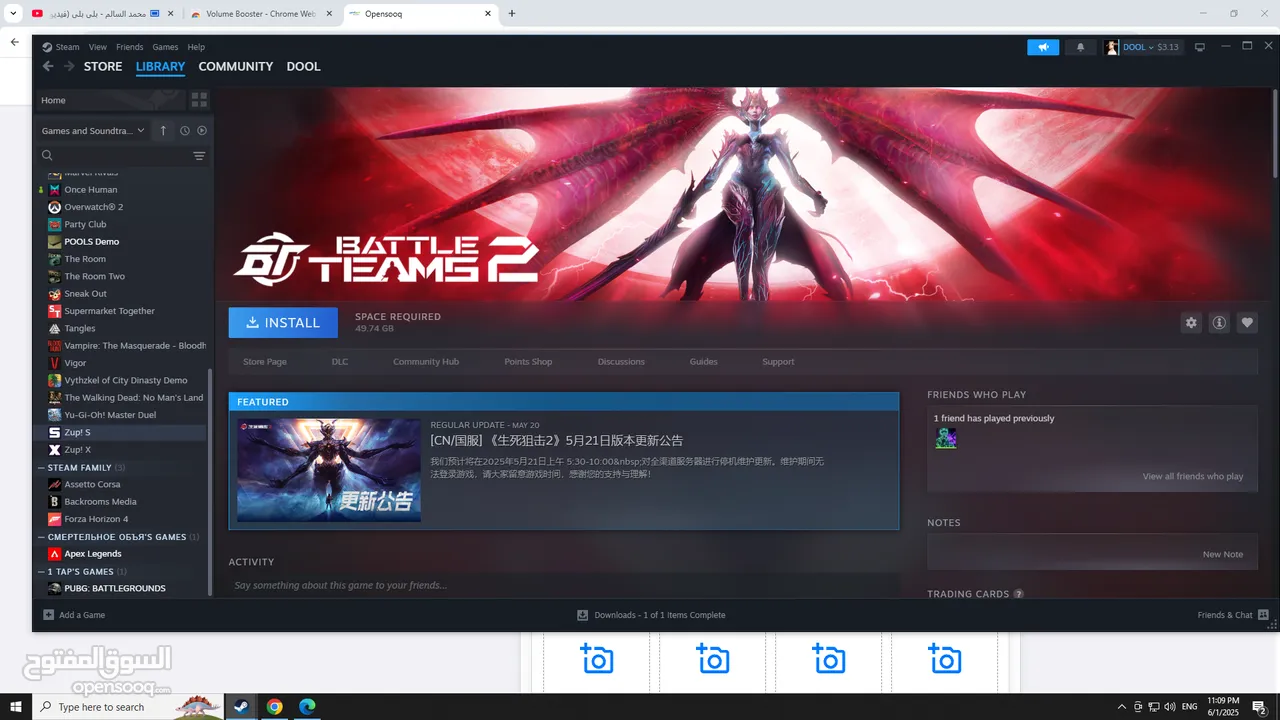1280x720 pixels.
Task: Add Battle Teams 2 to favorites heart
Action: 1247,323
